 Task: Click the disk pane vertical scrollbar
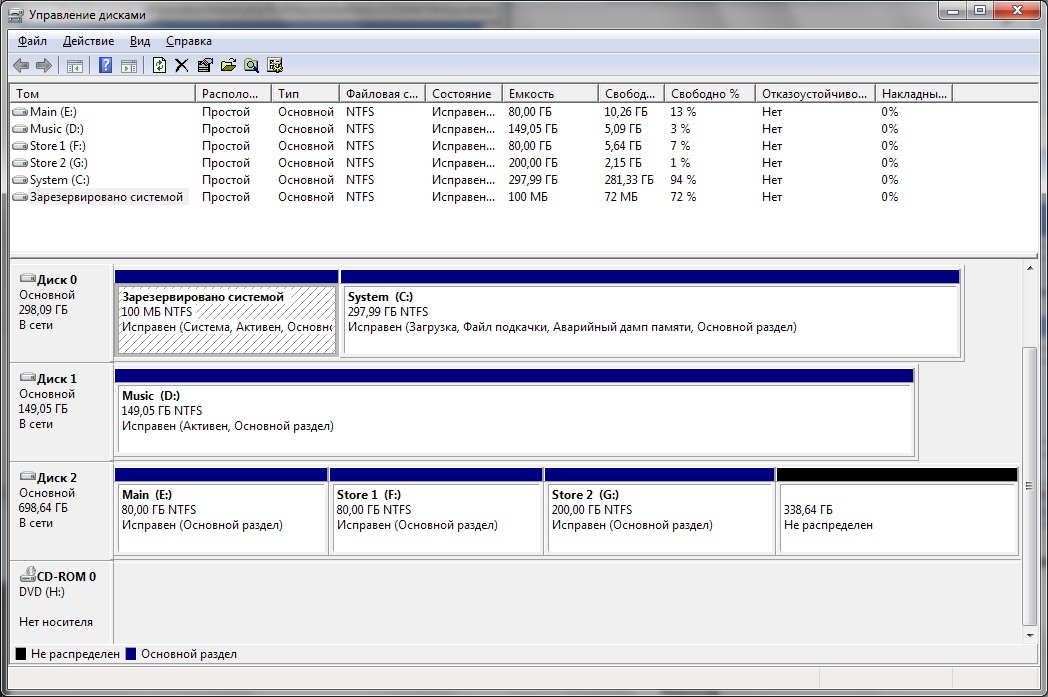coord(1030,486)
